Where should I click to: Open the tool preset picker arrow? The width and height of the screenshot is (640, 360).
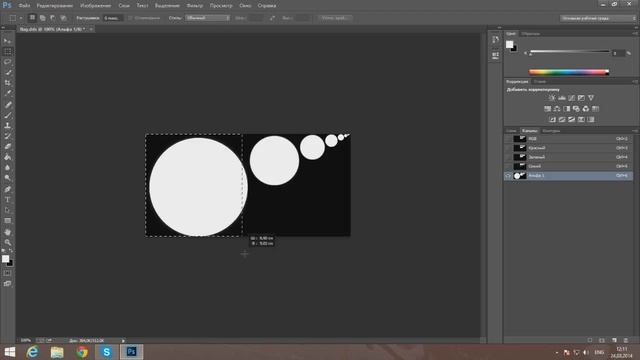point(21,18)
